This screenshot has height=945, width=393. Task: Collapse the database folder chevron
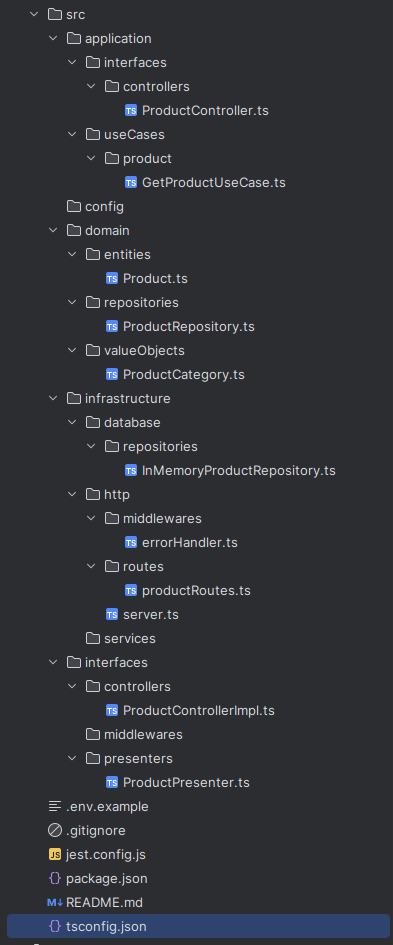point(72,422)
